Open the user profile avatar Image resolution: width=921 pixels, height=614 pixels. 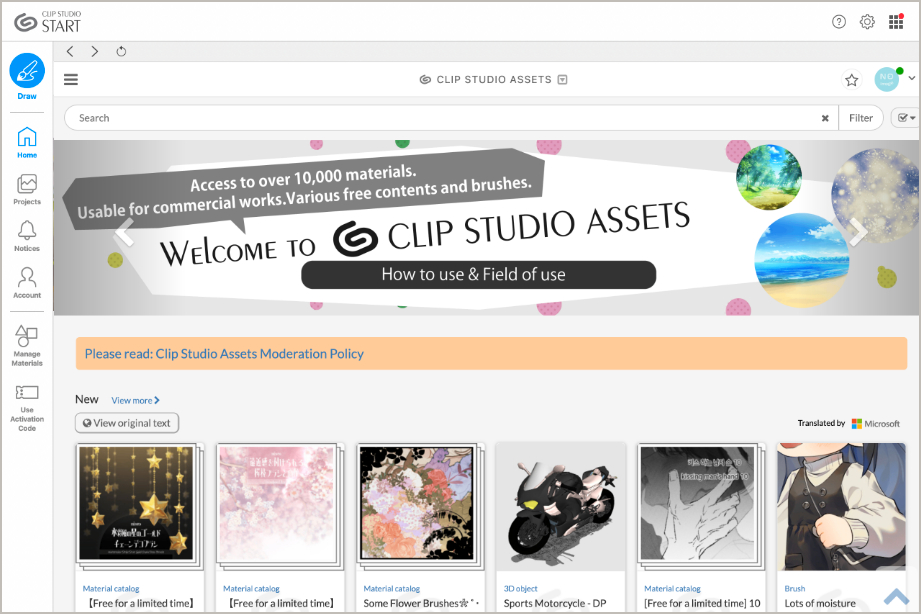coord(886,79)
